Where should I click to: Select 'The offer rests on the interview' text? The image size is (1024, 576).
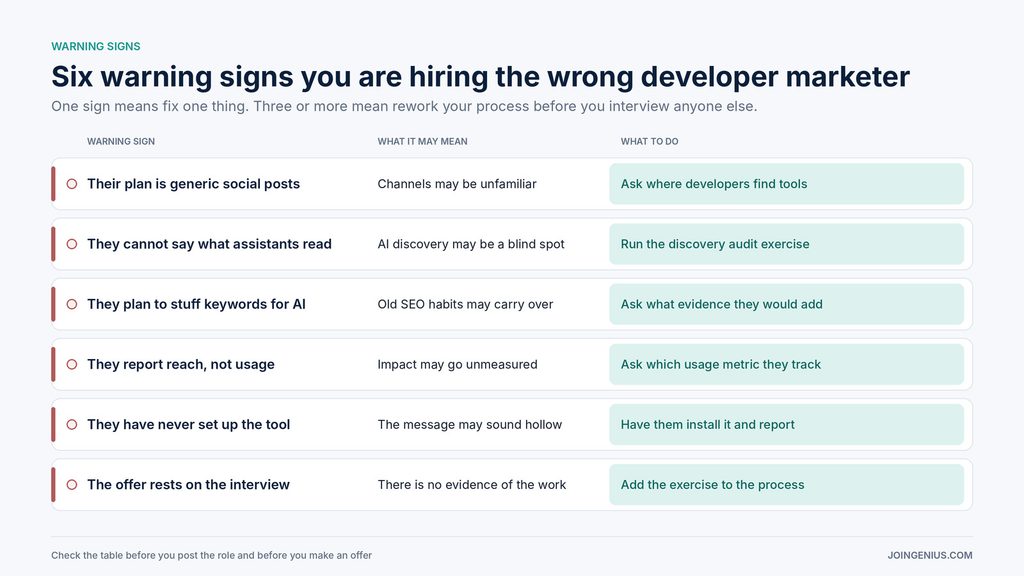pyautogui.click(x=188, y=485)
